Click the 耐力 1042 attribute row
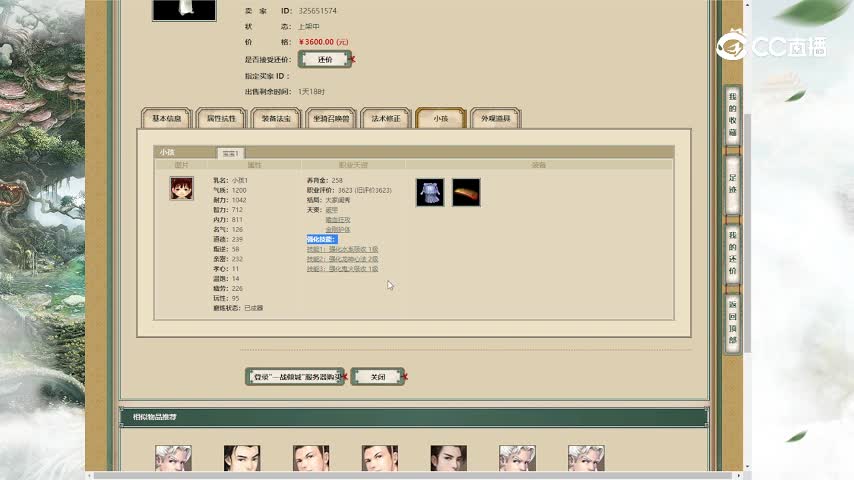Screen dimensions: 854x480 click(x=230, y=200)
